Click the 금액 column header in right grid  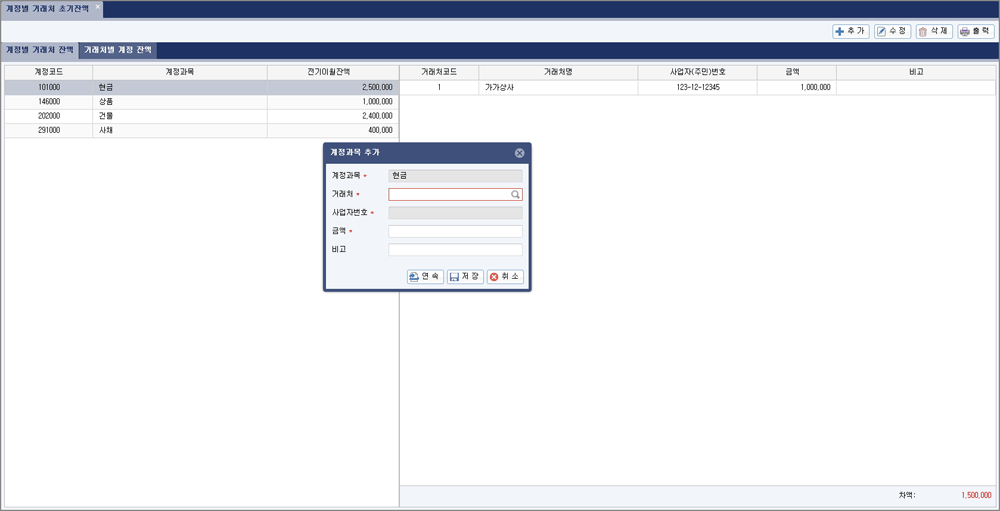(797, 72)
